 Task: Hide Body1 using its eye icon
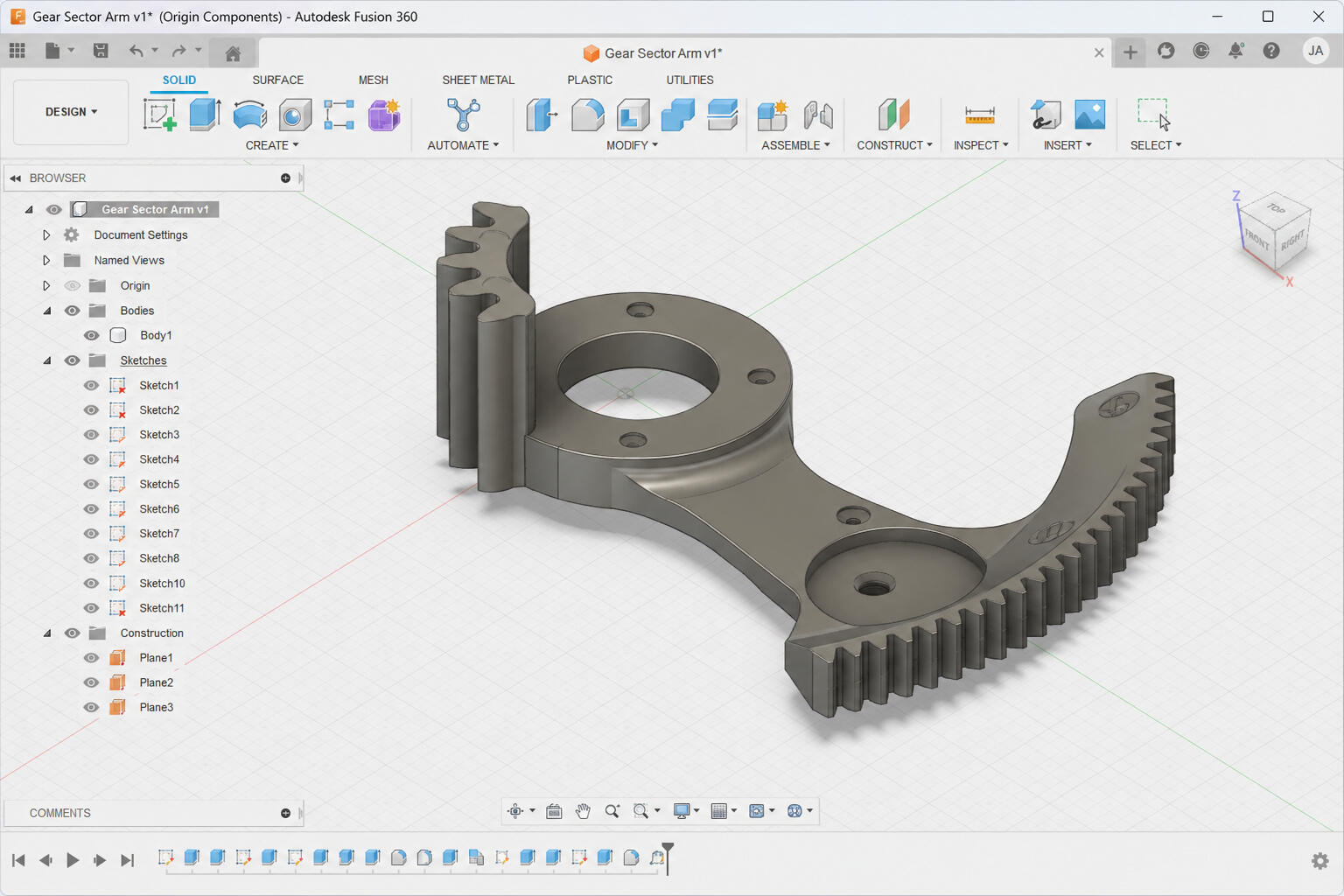pos(91,335)
